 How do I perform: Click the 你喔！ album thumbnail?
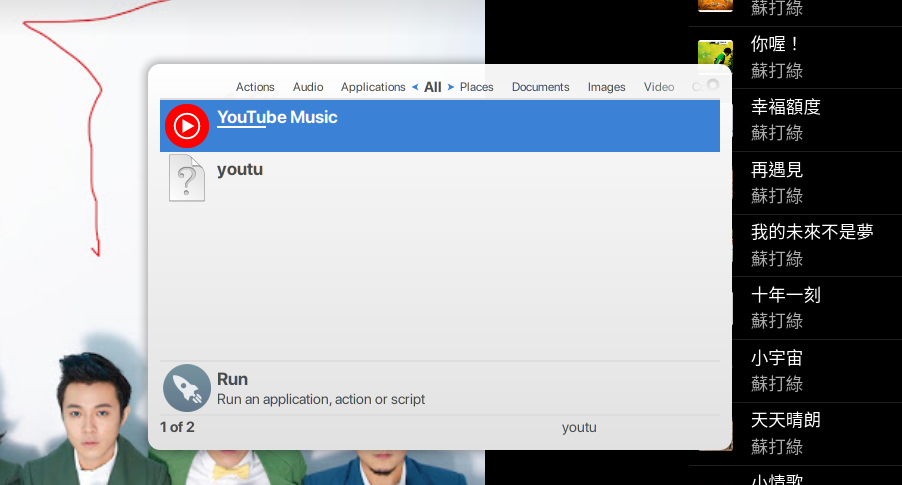pos(715,56)
